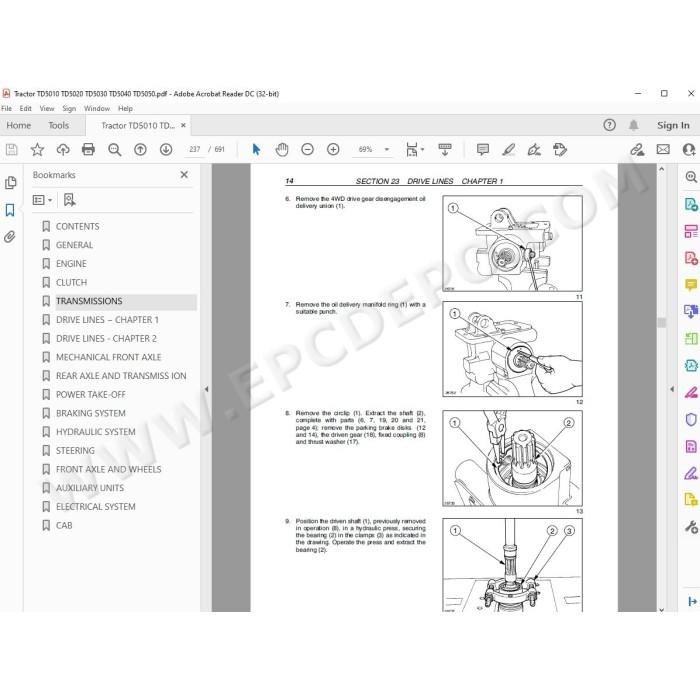700x700 pixels.
Task: Select the highlighter pen tool
Action: tap(508, 149)
